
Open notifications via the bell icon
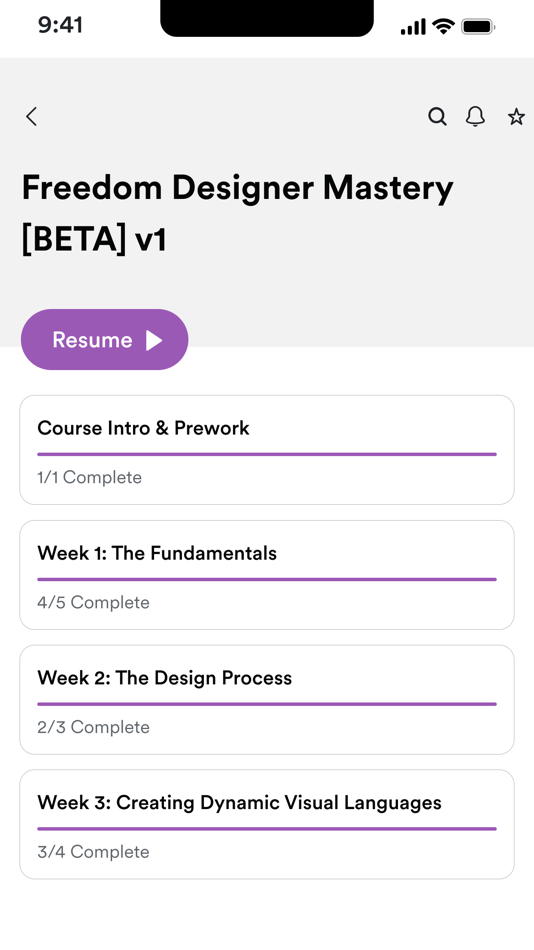(x=475, y=116)
